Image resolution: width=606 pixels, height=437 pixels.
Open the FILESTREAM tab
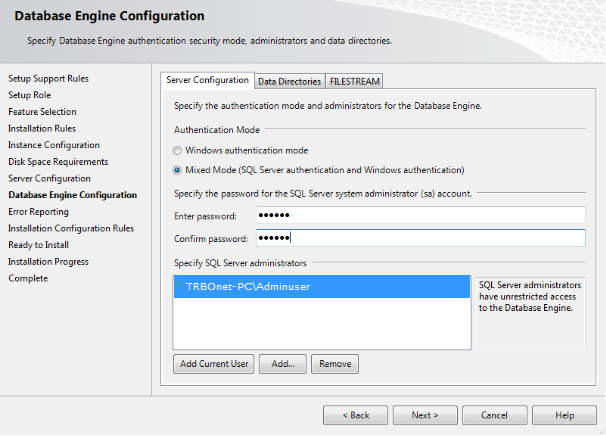354,81
